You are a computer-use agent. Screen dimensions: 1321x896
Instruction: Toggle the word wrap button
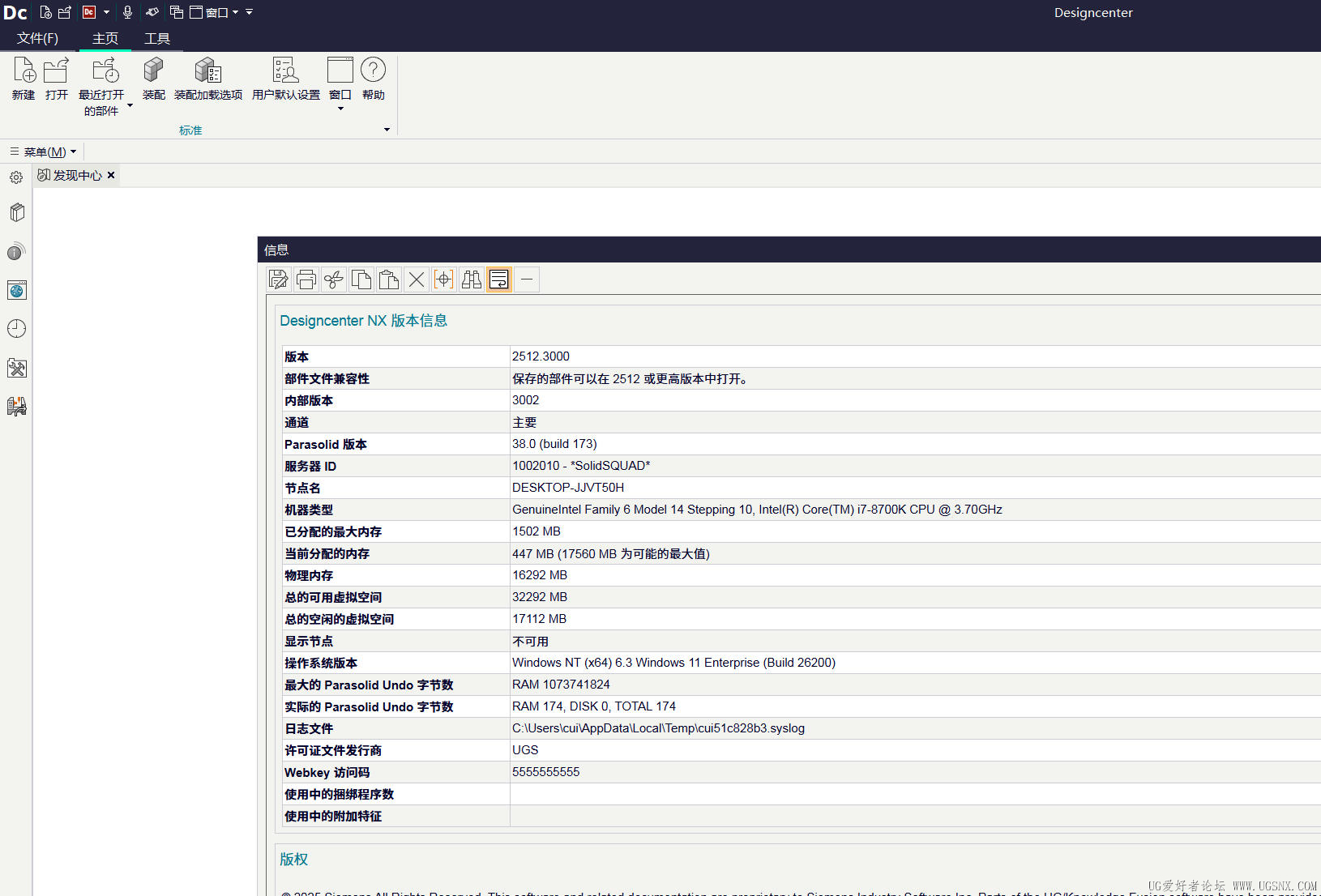point(498,279)
